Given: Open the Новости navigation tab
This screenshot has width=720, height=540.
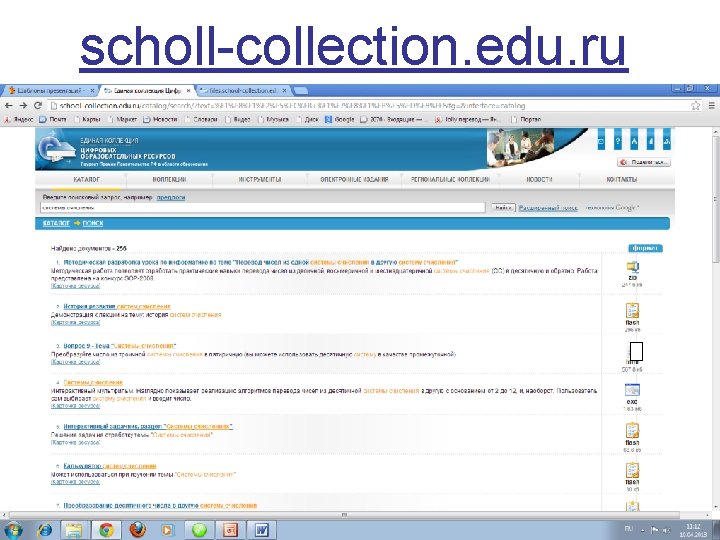Looking at the screenshot, I should click(539, 180).
